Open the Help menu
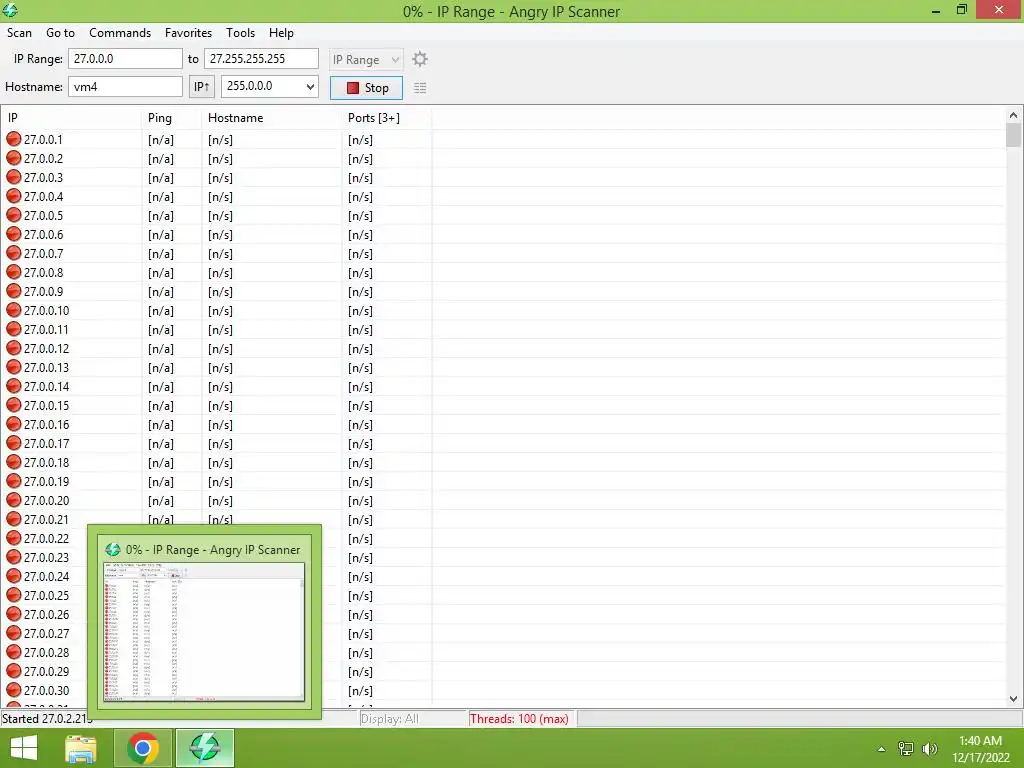The height and width of the screenshot is (768, 1024). 281,33
